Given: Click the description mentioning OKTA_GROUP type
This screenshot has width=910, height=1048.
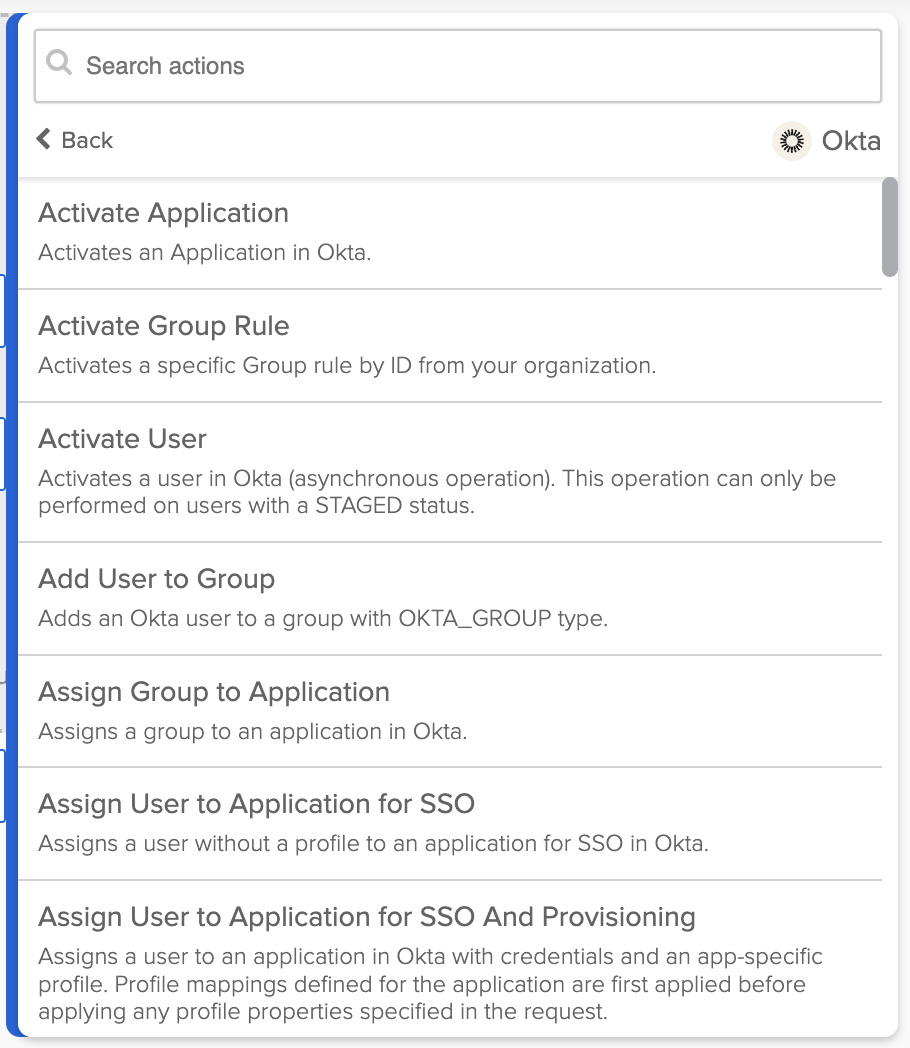Looking at the screenshot, I should click(x=322, y=619).
